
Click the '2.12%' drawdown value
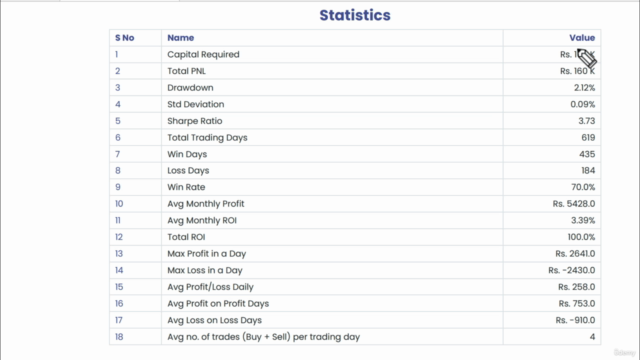coord(584,88)
